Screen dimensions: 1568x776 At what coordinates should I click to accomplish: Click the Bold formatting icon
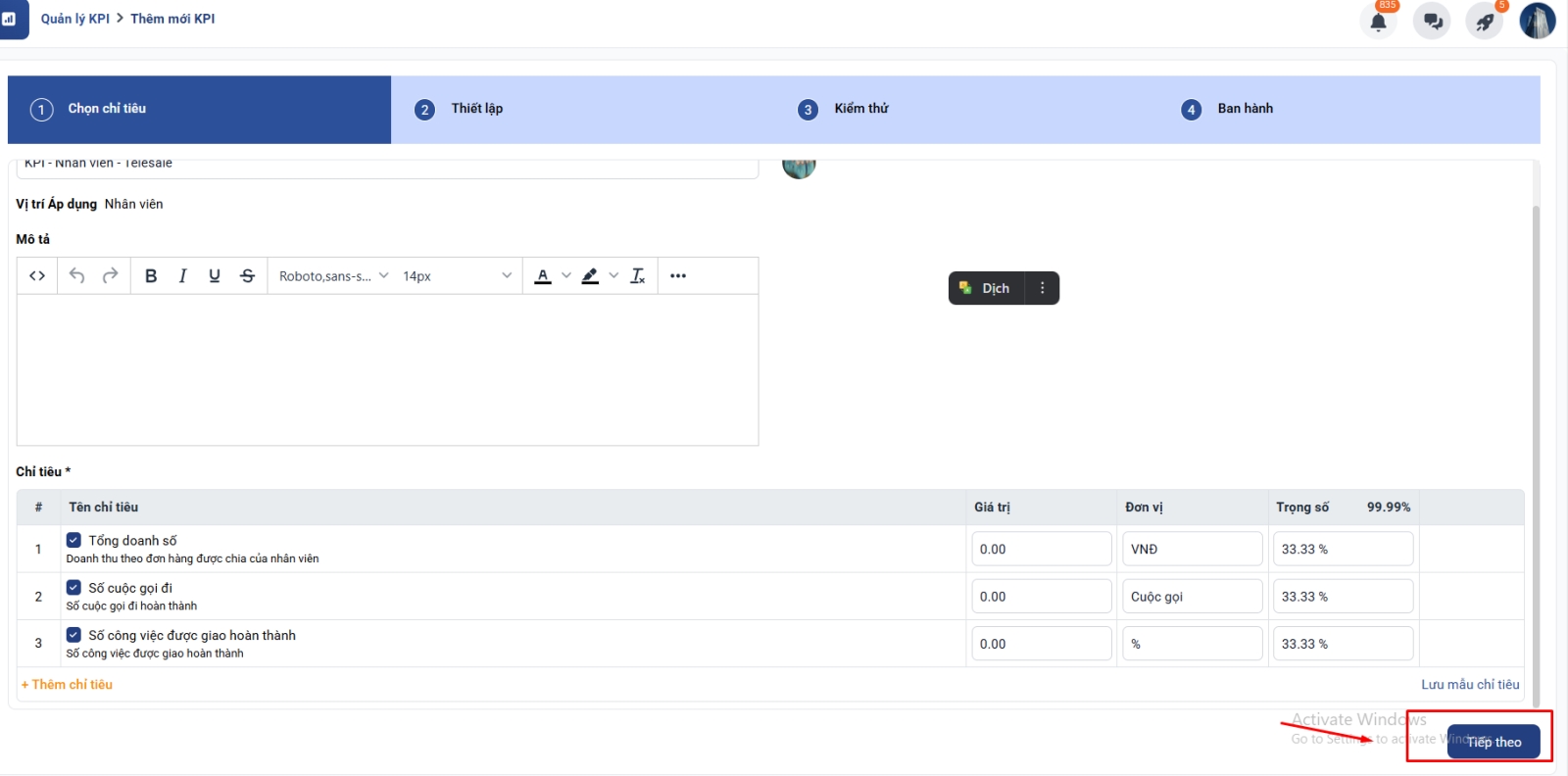[x=151, y=276]
